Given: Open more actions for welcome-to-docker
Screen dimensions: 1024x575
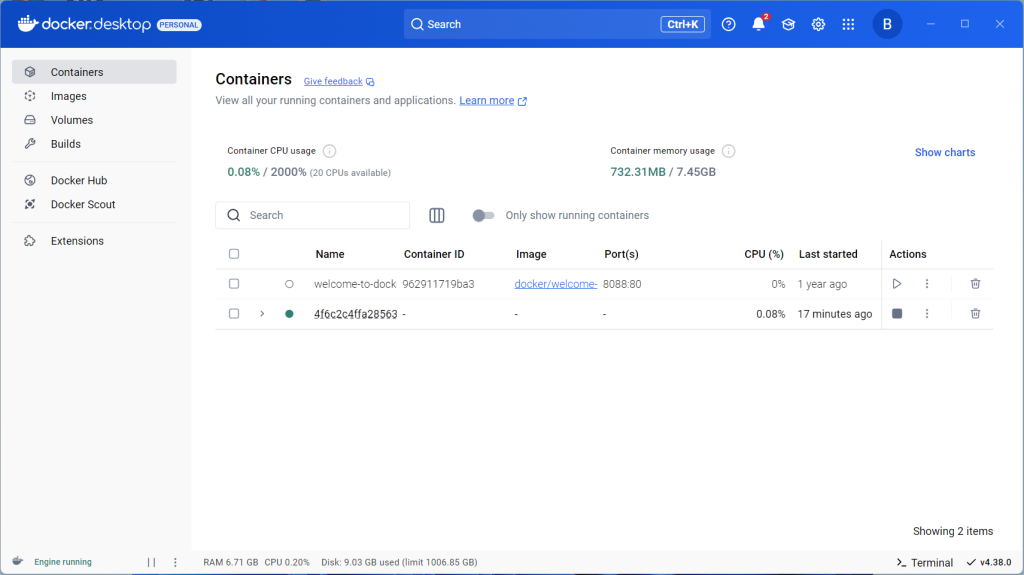Looking at the screenshot, I should tap(927, 284).
